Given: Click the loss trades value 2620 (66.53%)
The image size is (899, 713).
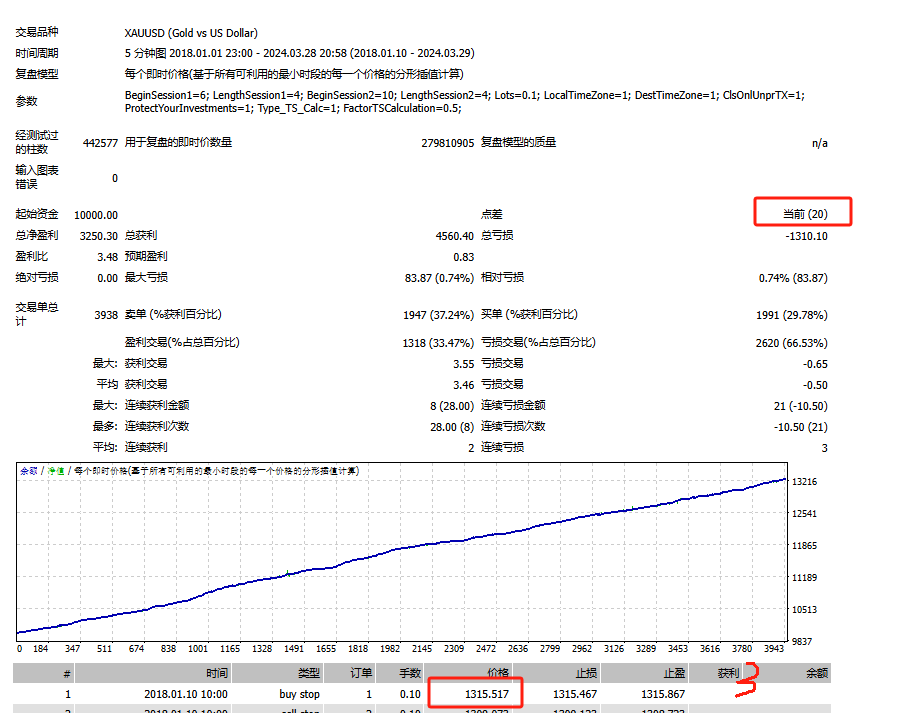Looking at the screenshot, I should tap(792, 343).
